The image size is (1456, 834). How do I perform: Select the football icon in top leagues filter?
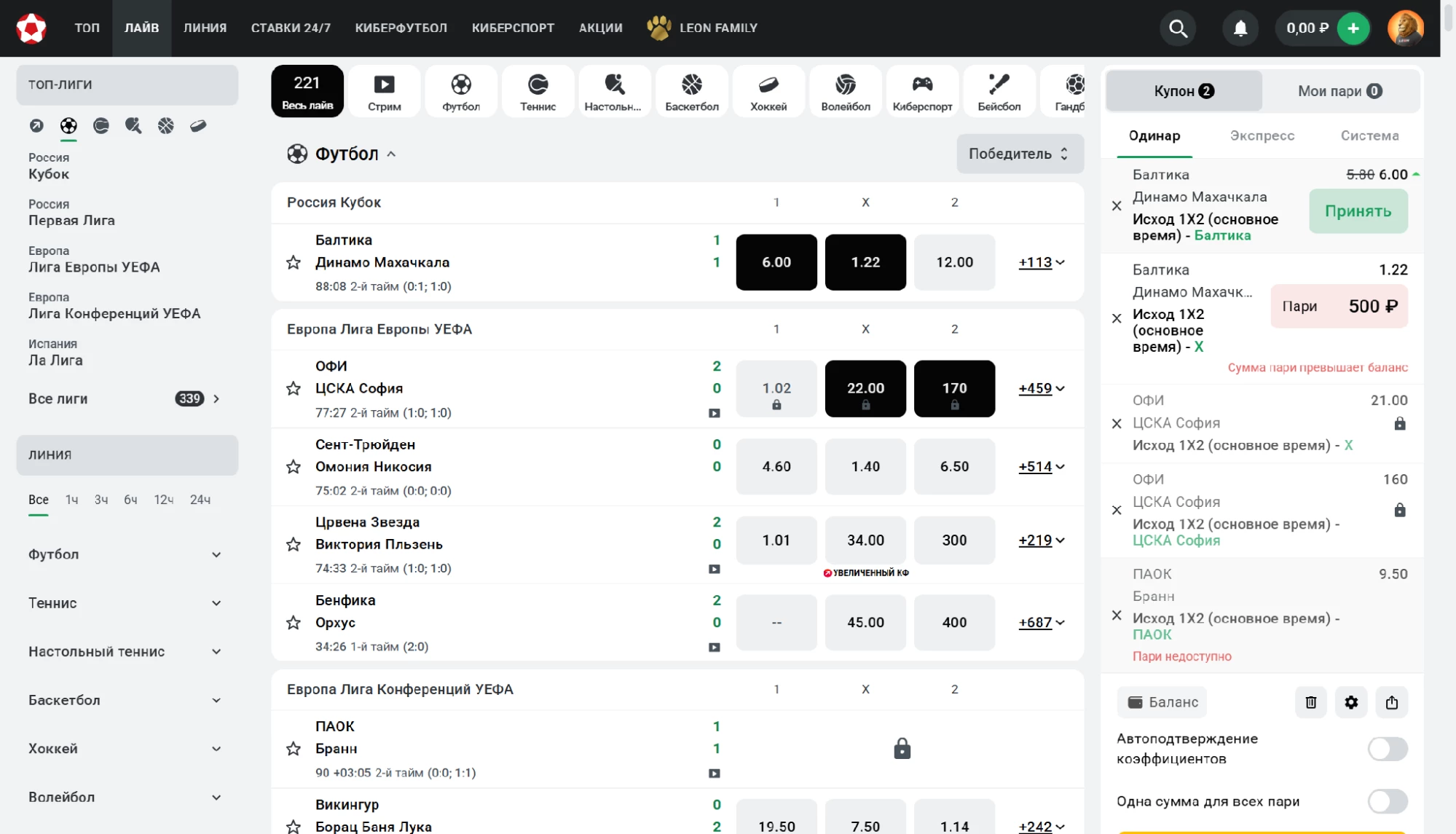[68, 126]
